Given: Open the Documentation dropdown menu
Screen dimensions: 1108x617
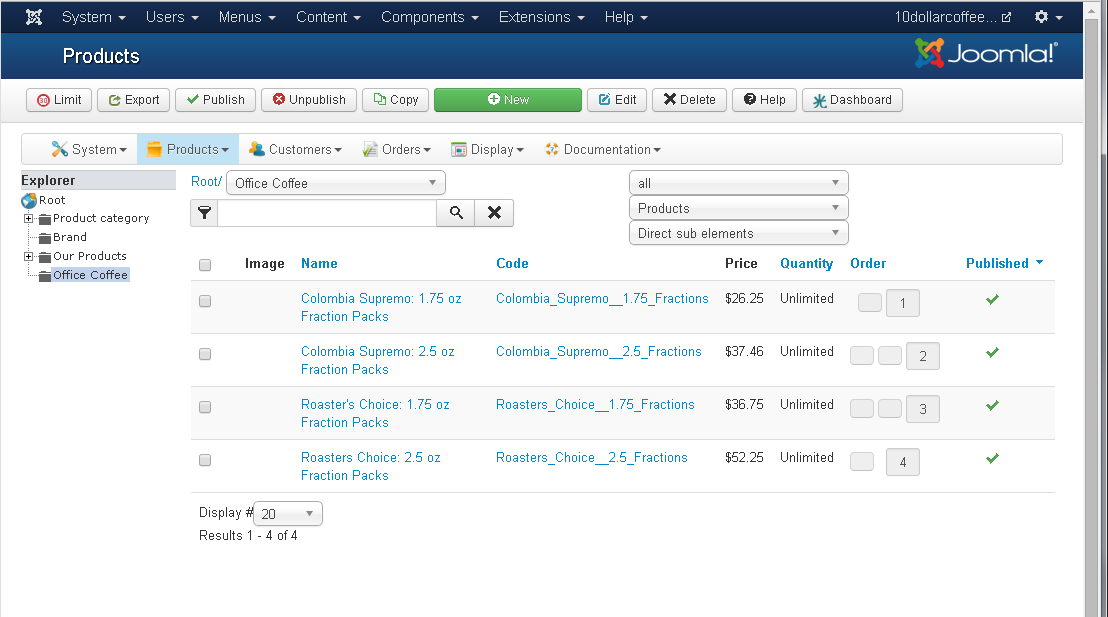Looking at the screenshot, I should (x=603, y=149).
